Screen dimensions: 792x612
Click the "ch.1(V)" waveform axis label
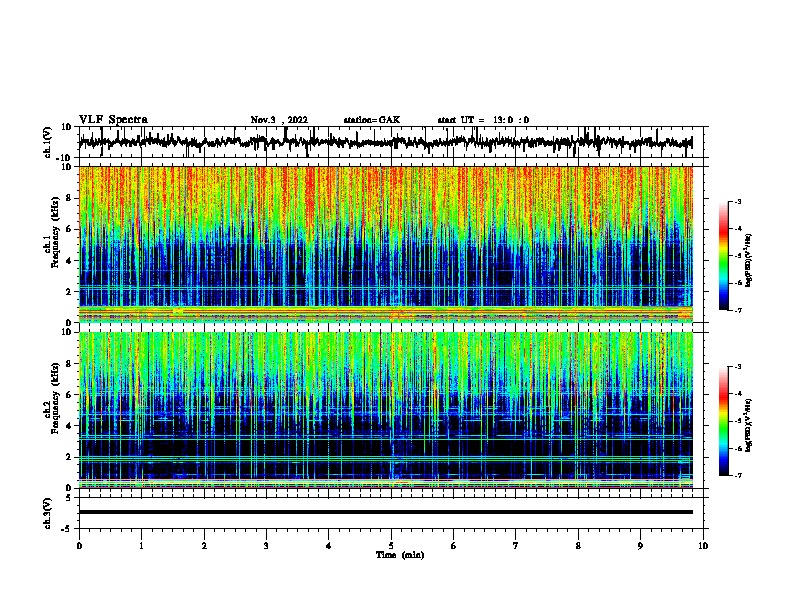[x=48, y=142]
